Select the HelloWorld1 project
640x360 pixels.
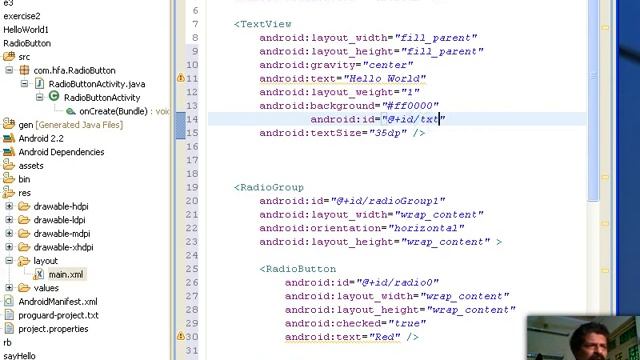(26, 29)
